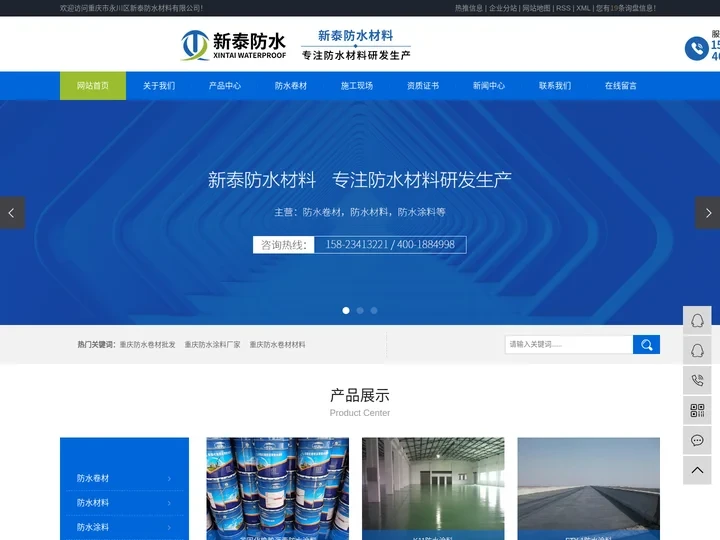Open the sidebar message bubble icon
This screenshot has width=720, height=540.
coord(697,440)
